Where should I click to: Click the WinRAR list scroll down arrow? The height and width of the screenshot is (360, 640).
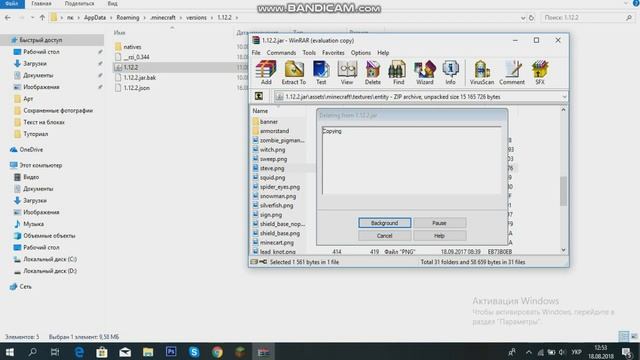click(x=563, y=250)
